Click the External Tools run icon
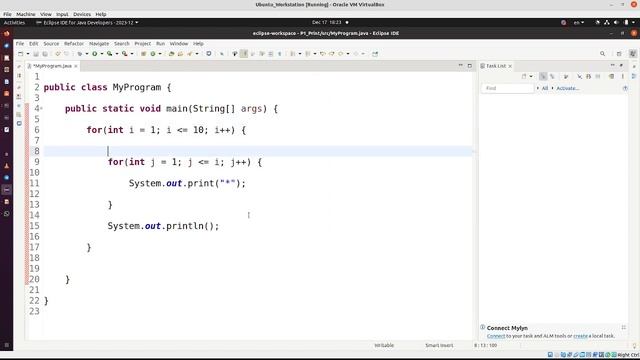The height and width of the screenshot is (360, 640). 124,54
